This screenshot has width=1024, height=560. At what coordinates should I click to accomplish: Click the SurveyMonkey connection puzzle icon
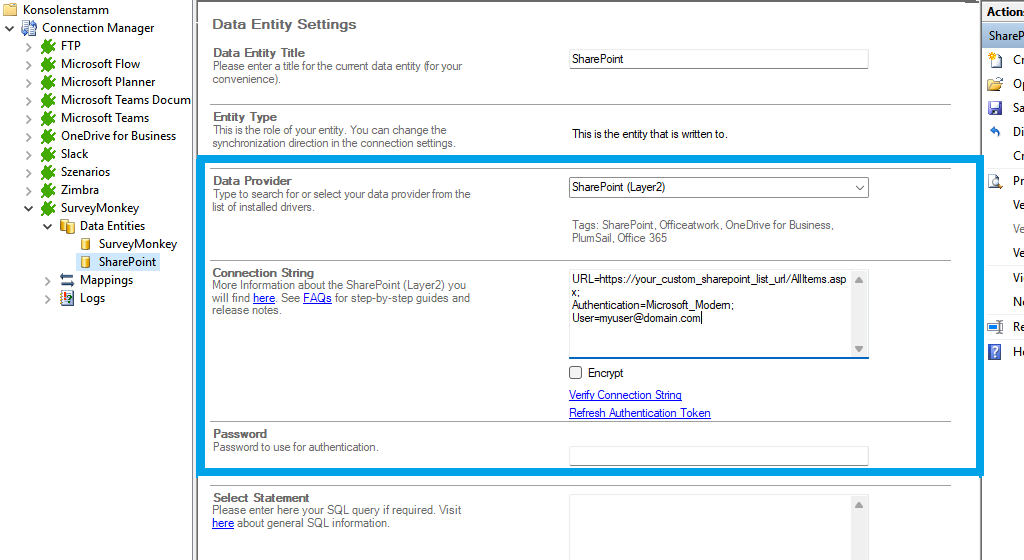pos(48,208)
